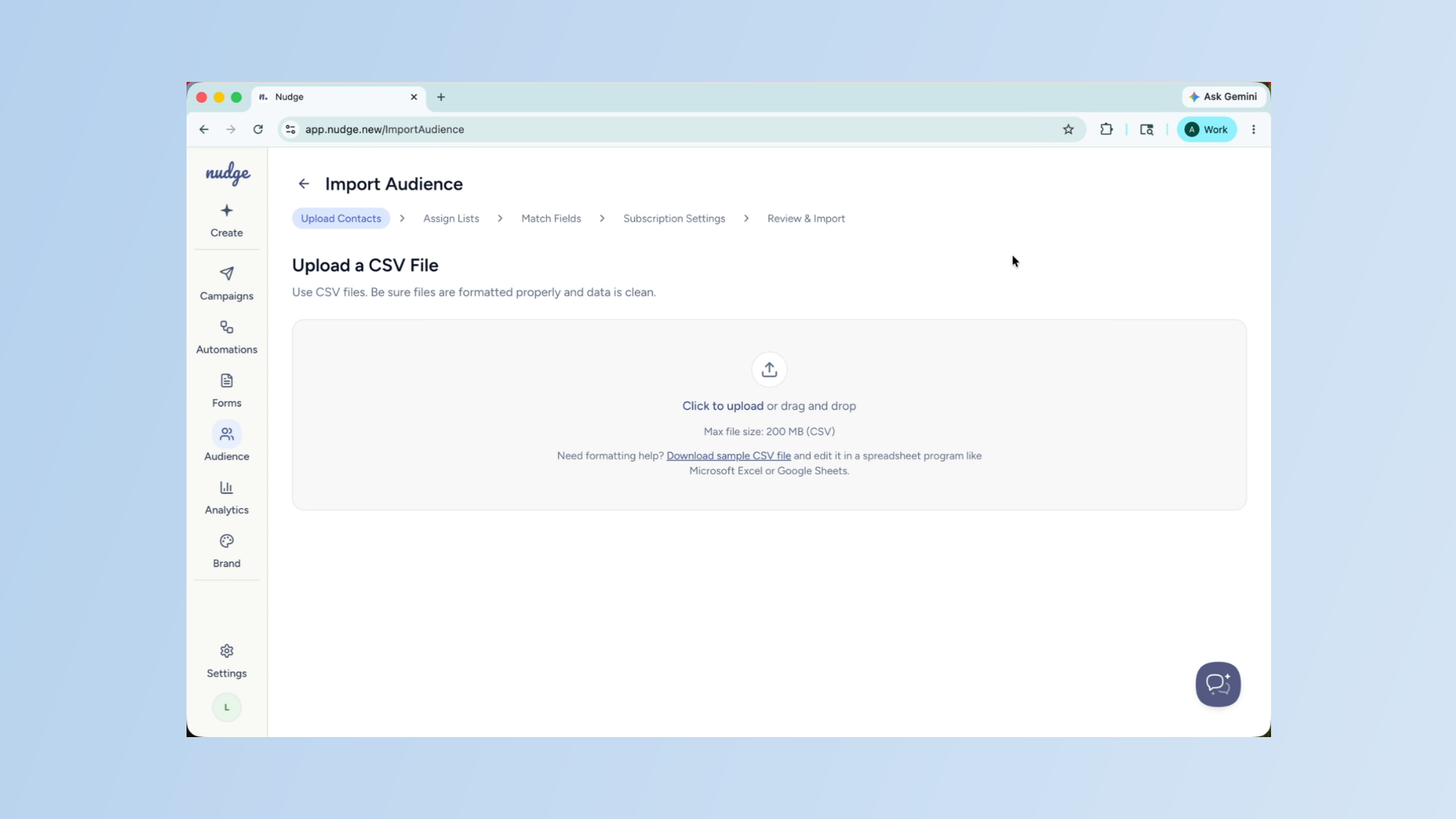Screen dimensions: 1456x819
Task: Open the Brand palette icon
Action: (227, 541)
